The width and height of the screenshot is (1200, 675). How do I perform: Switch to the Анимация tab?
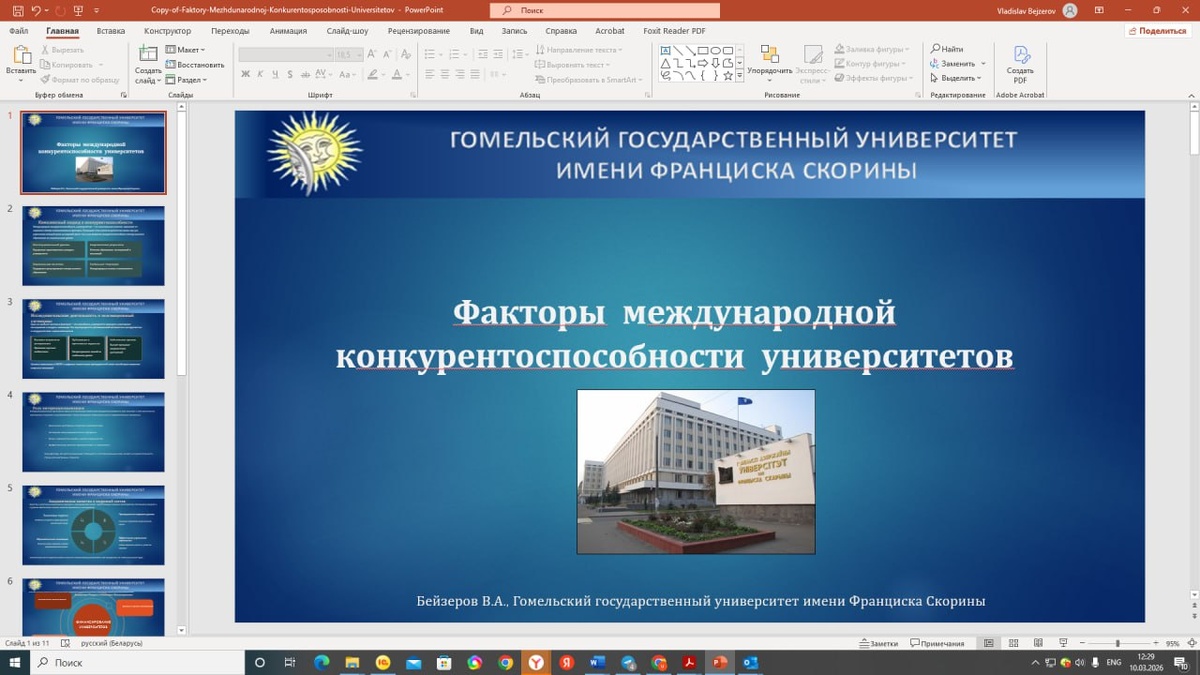pyautogui.click(x=288, y=31)
